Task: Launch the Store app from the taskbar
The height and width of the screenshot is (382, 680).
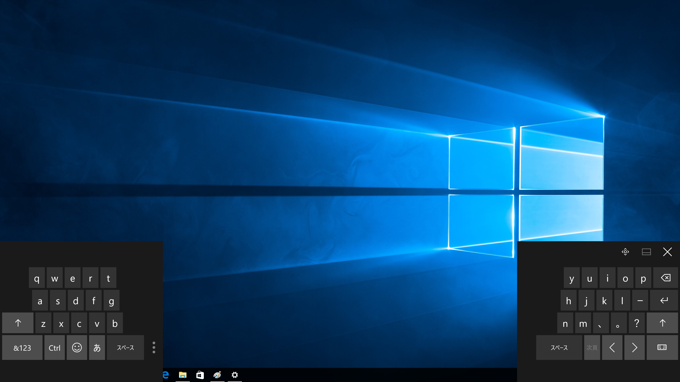Action: [x=200, y=375]
